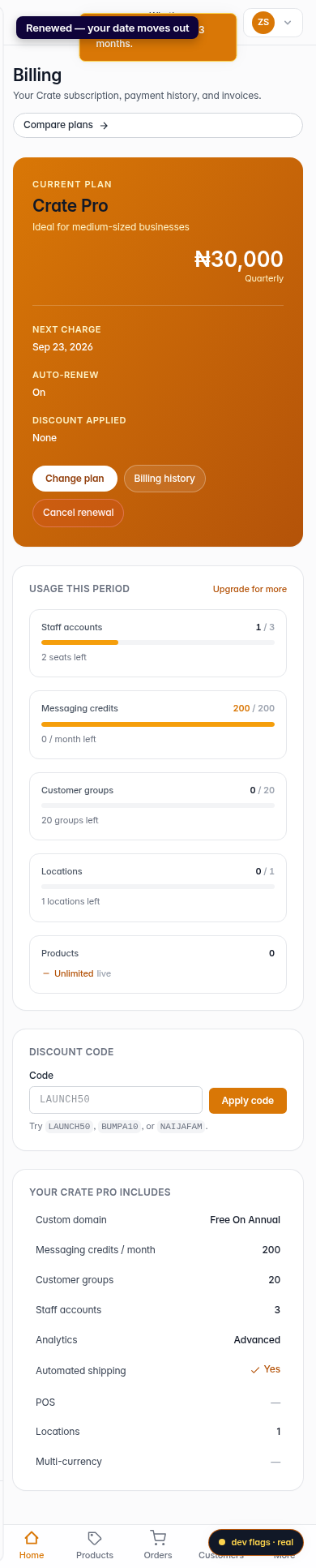Follow the Upgrade for more link
Viewport: 316px width, 1568px height.
coord(250,589)
